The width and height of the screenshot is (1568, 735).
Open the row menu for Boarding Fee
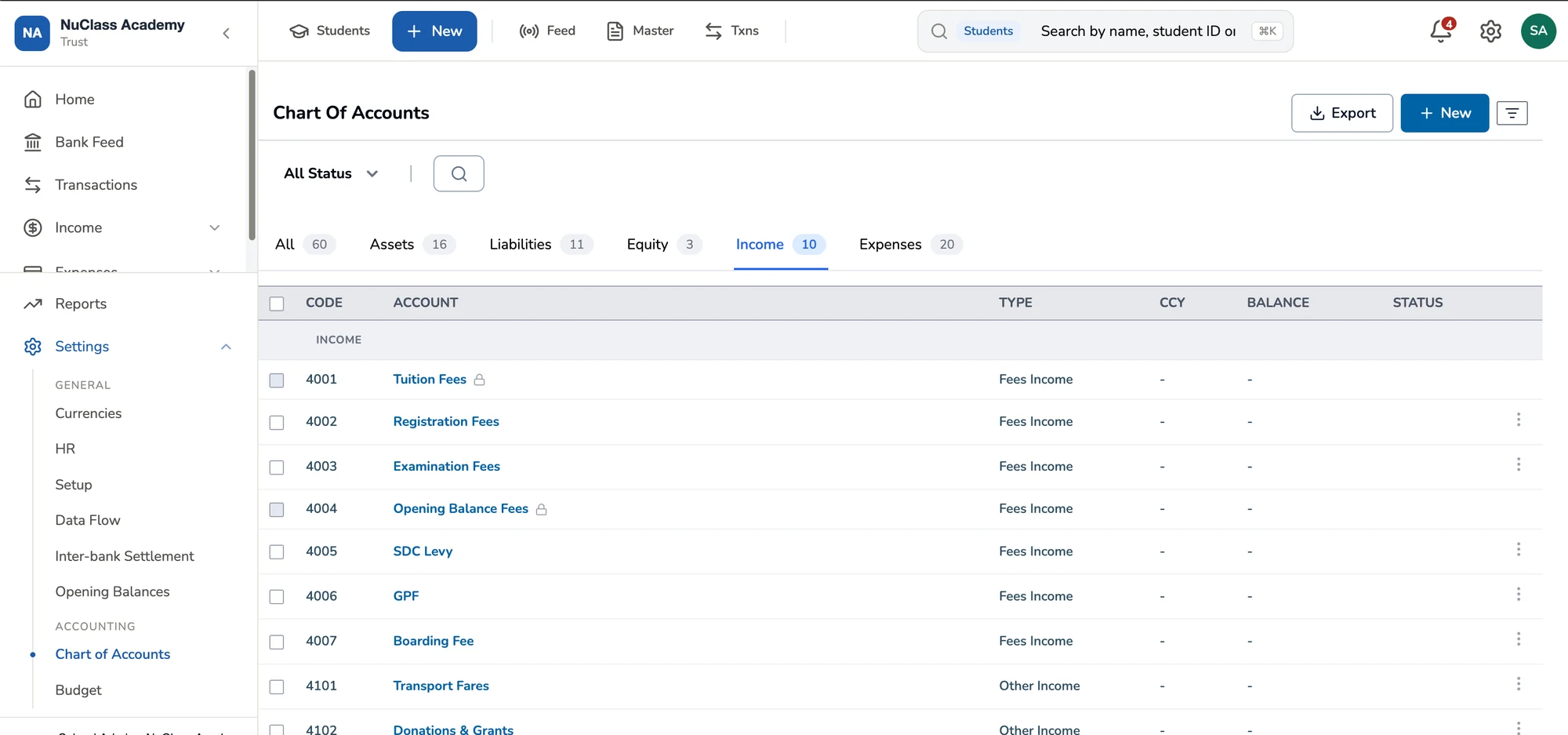[x=1519, y=639]
